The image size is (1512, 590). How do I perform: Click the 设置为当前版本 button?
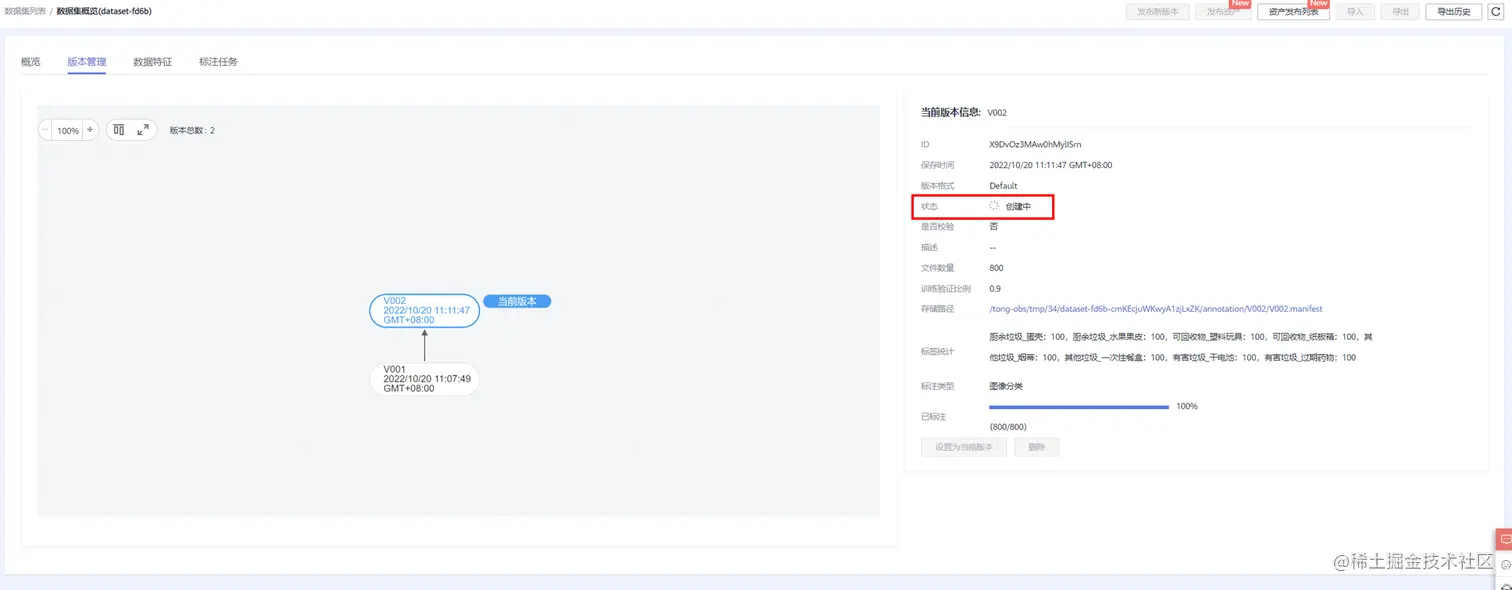(964, 447)
